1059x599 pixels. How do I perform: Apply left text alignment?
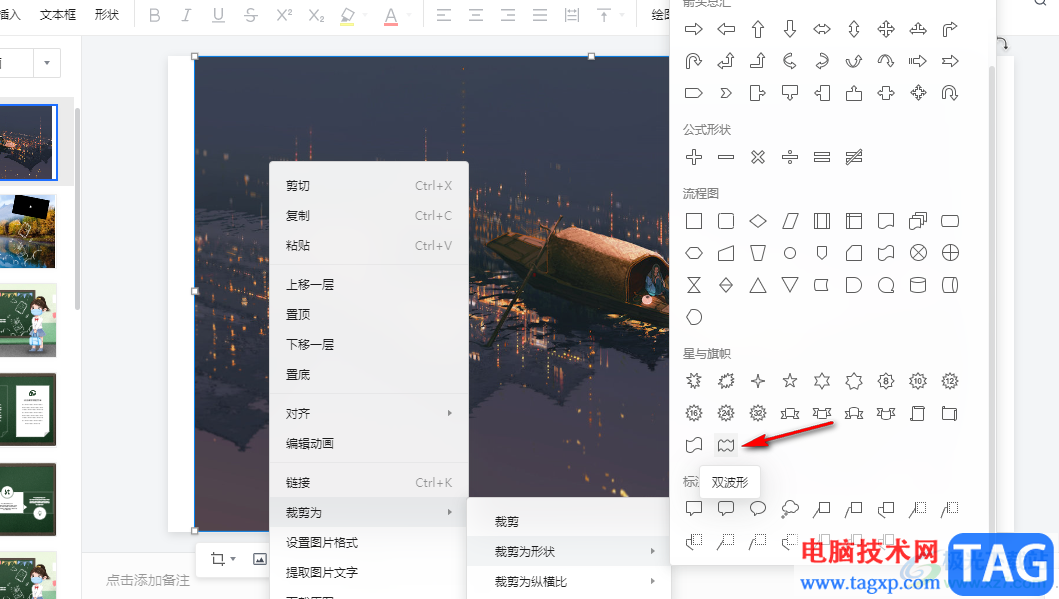[444, 15]
